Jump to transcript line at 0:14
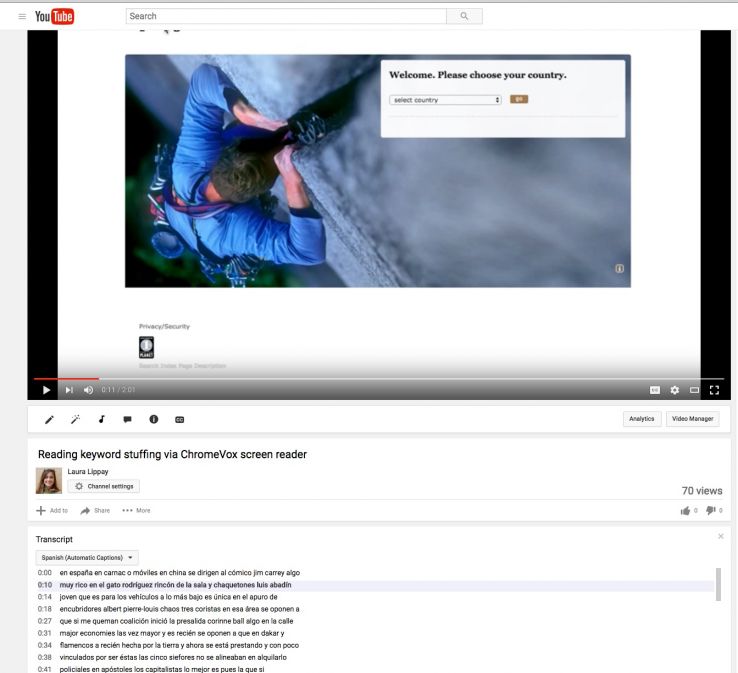738x673 pixels. 376,597
